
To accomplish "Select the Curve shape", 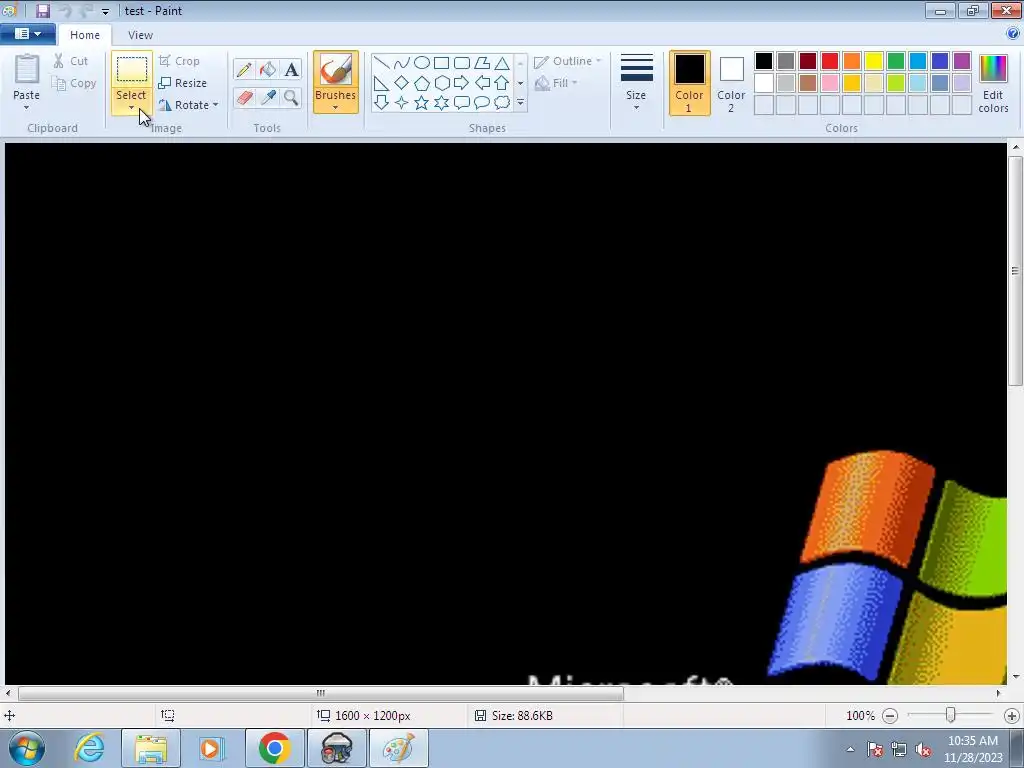I will 402,63.
